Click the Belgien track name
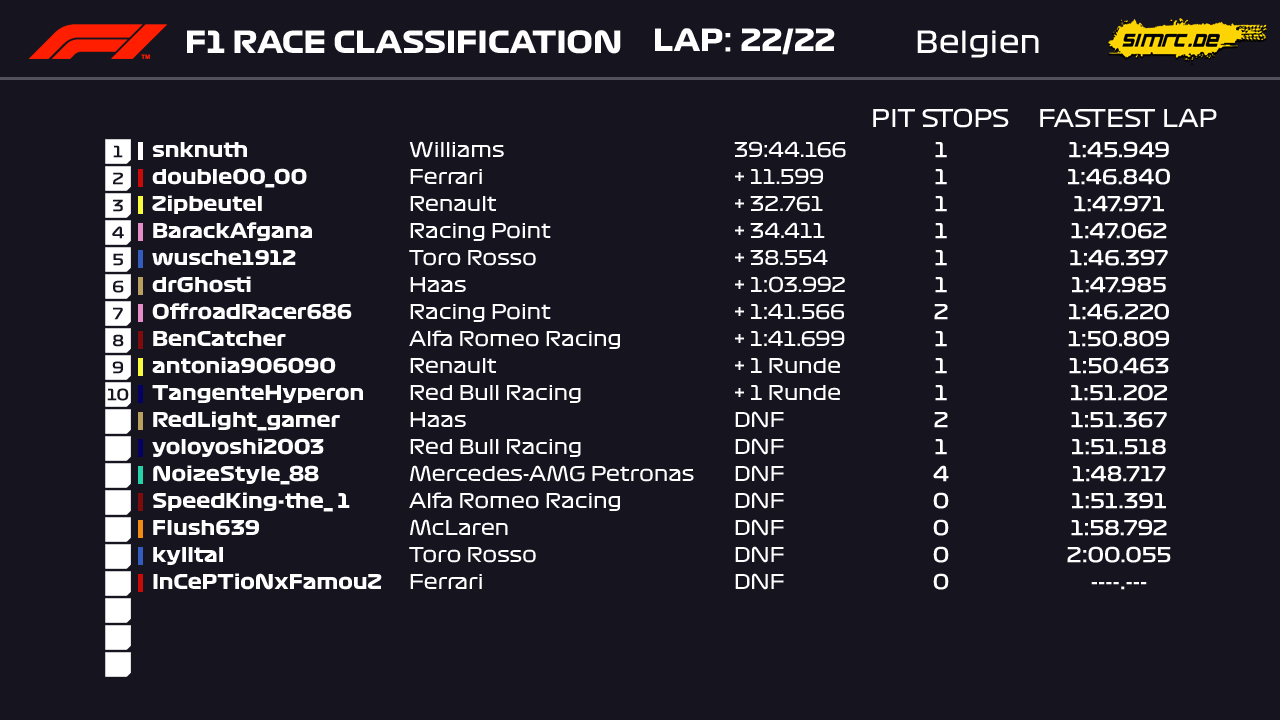1280x720 pixels. click(x=977, y=43)
